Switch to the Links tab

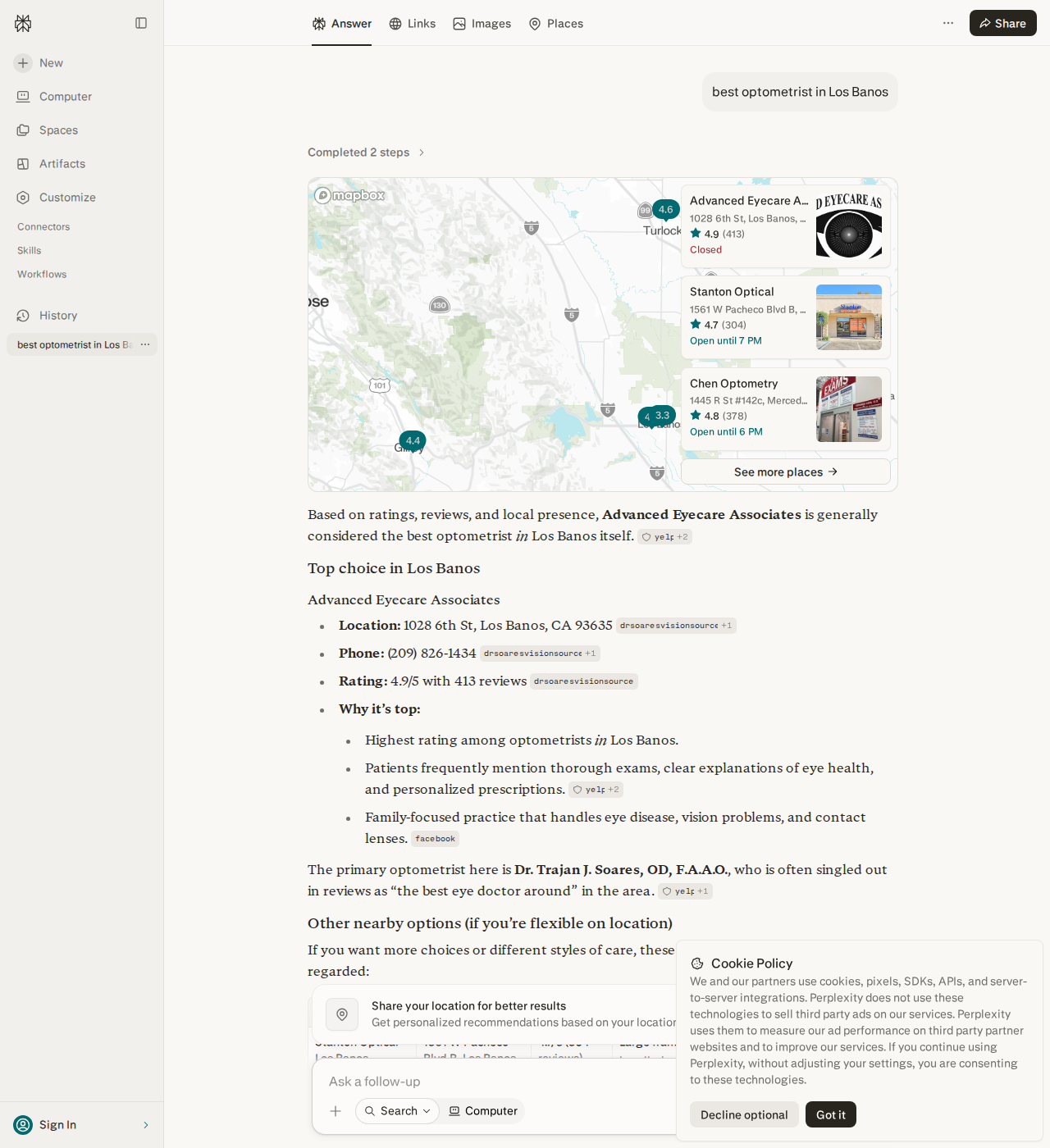[412, 24]
